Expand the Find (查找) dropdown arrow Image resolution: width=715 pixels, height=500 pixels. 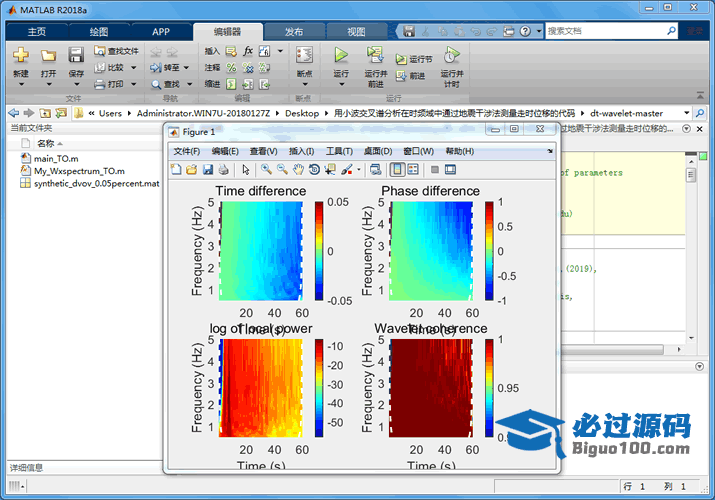[x=189, y=84]
